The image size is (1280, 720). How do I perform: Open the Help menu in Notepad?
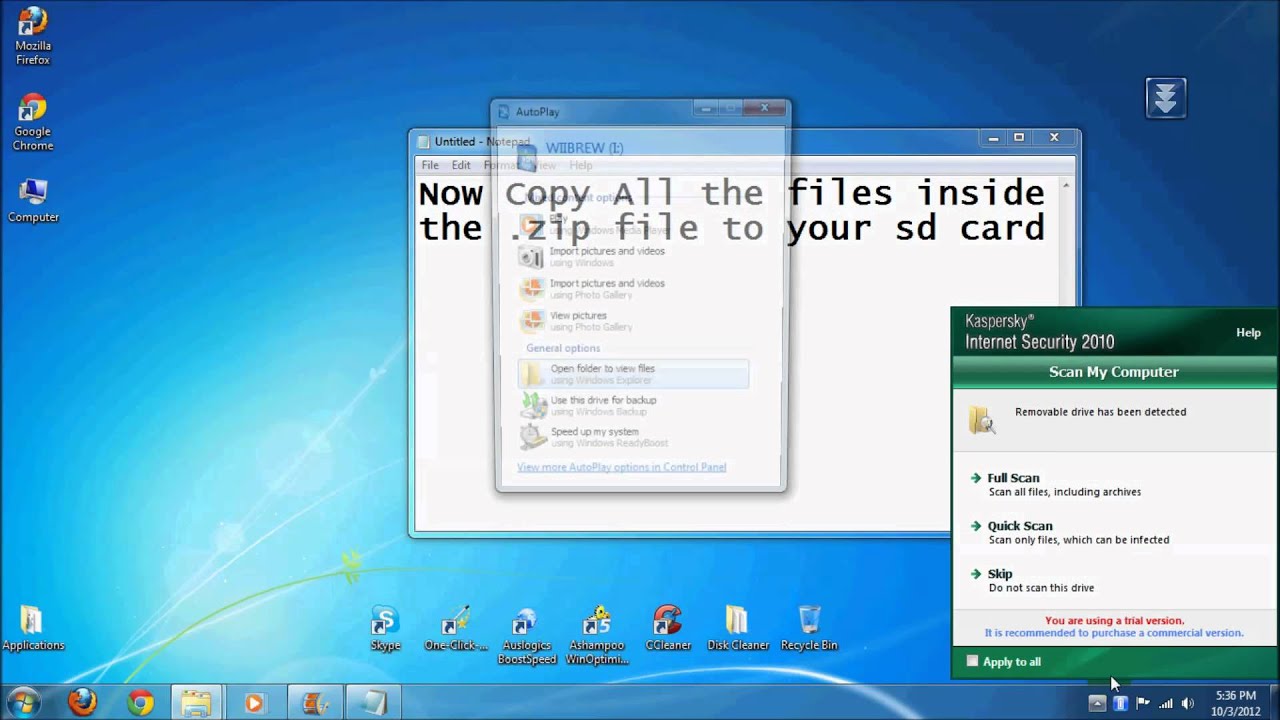click(x=581, y=165)
